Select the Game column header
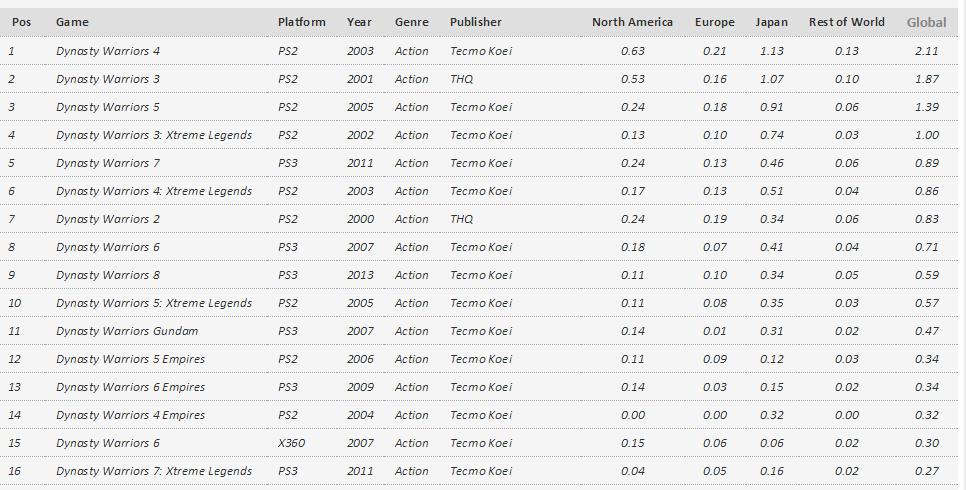Screen dimensions: 966x490 72,22
